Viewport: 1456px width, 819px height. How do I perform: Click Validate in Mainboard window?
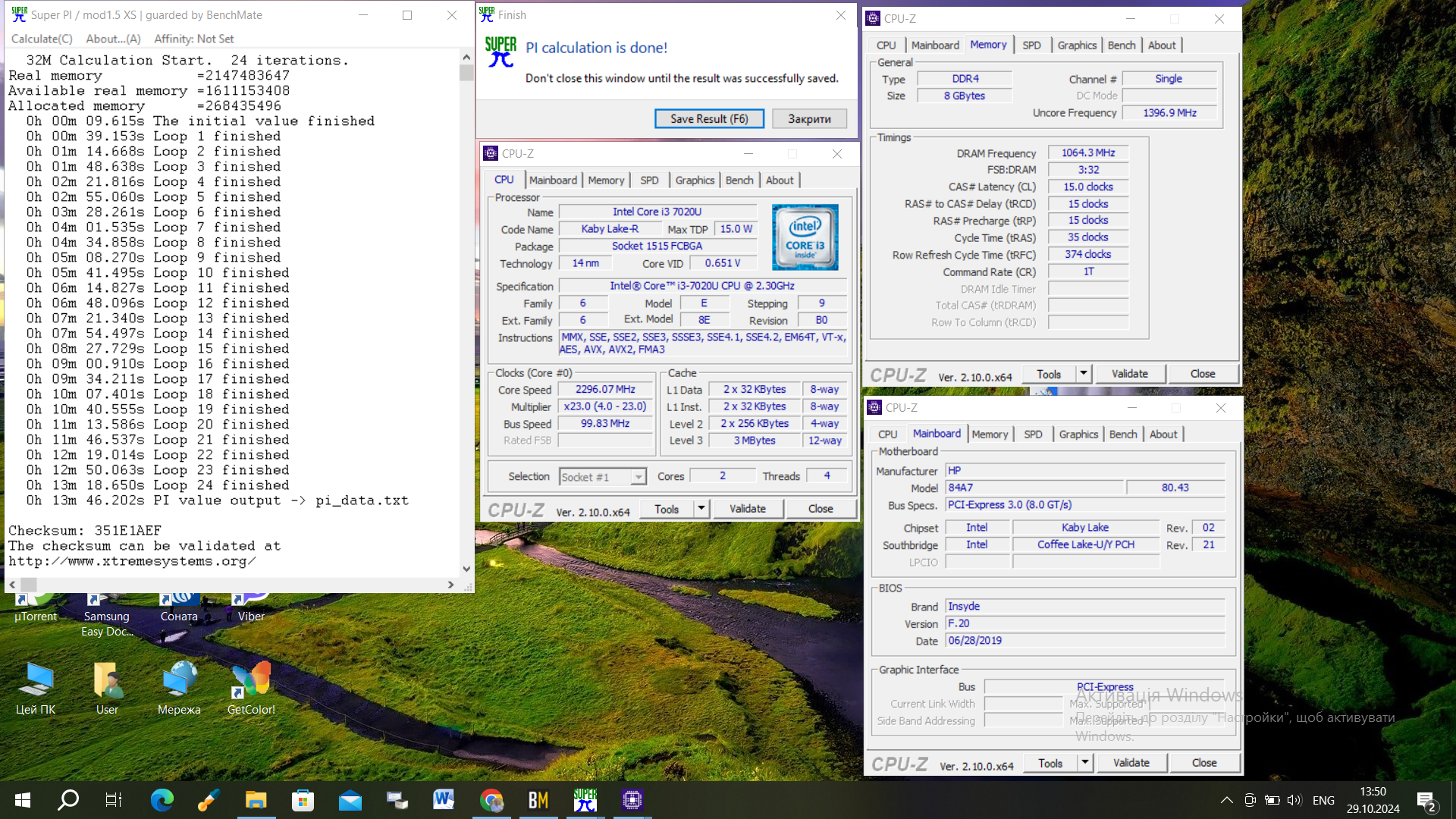point(1131,763)
